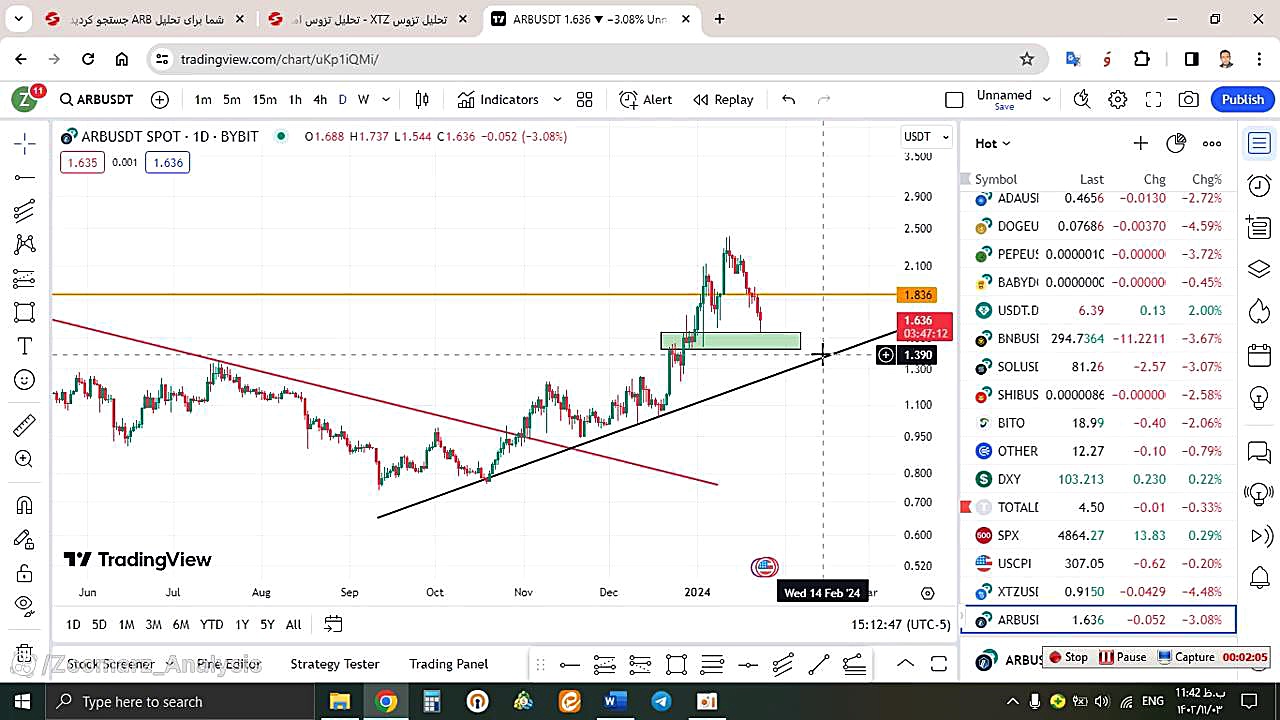Open watchlist more options menu
The height and width of the screenshot is (720, 1280).
coord(1212,143)
